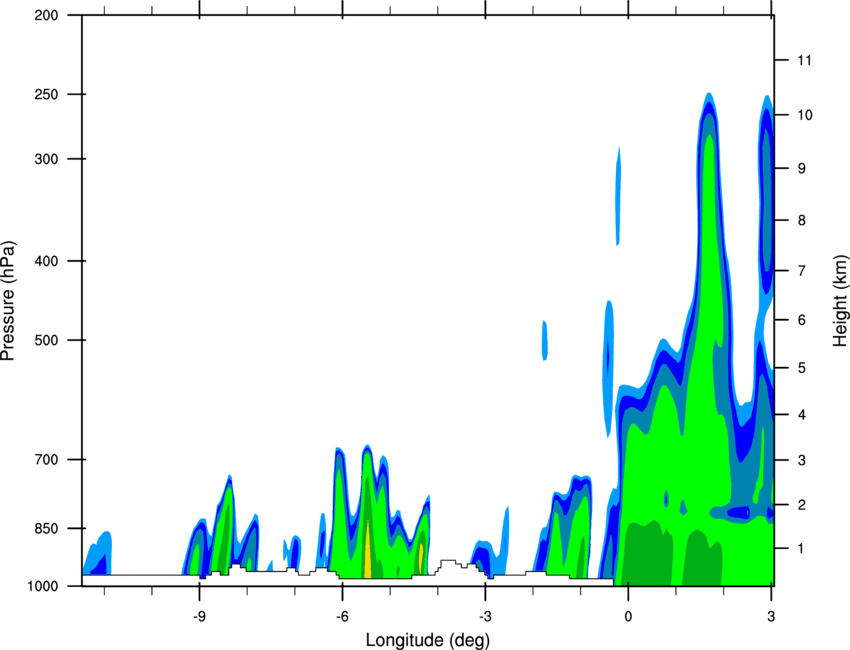Click the -6 longitude tick label
Screen dimensions: 850x650
click(x=342, y=617)
